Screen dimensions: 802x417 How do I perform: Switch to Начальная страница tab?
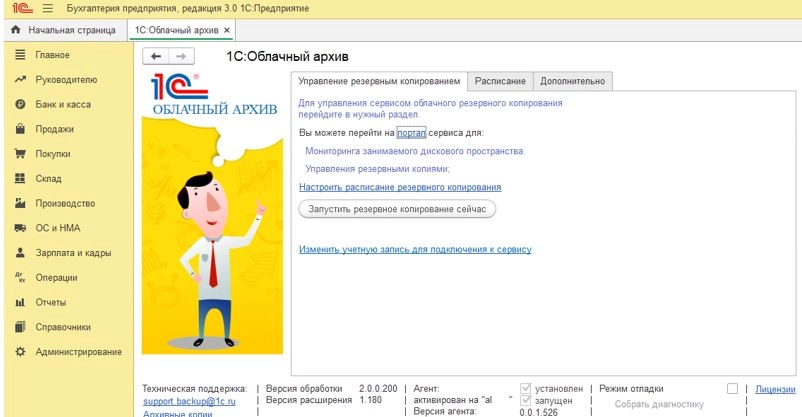[64, 30]
